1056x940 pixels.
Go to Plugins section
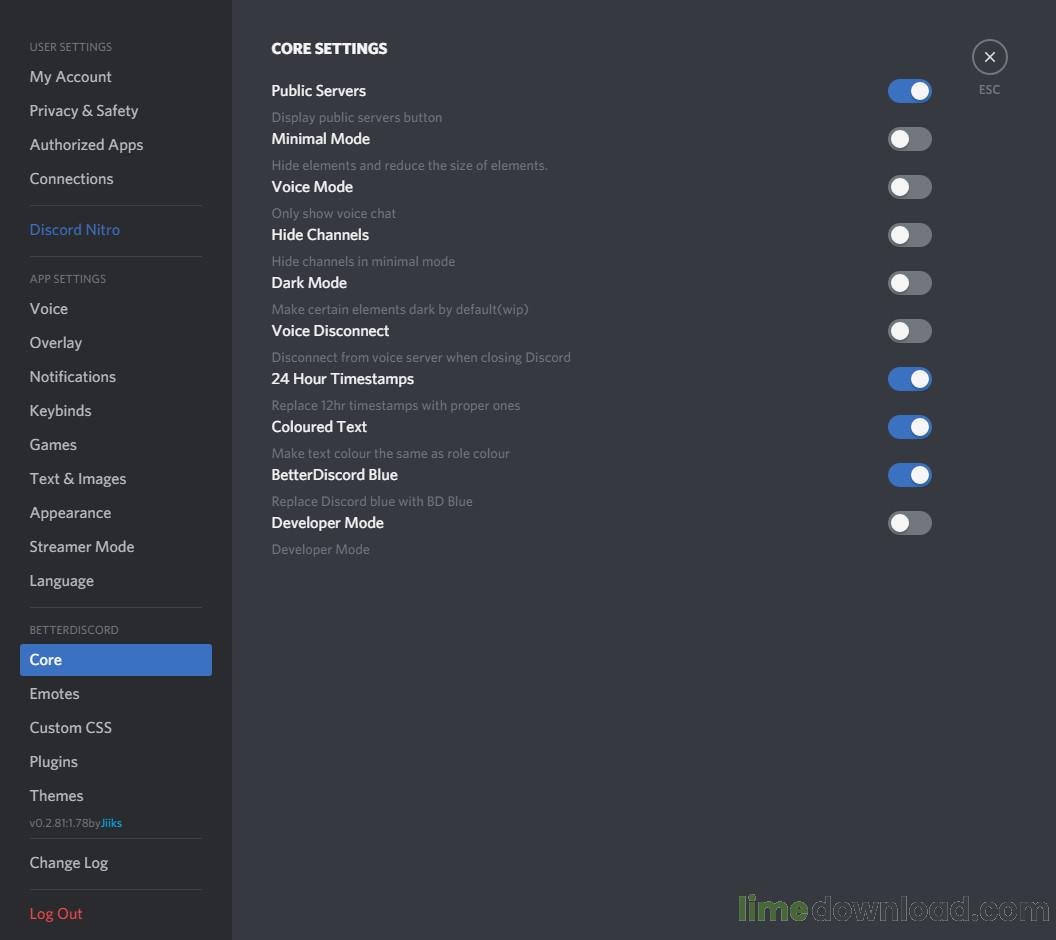click(x=116, y=762)
